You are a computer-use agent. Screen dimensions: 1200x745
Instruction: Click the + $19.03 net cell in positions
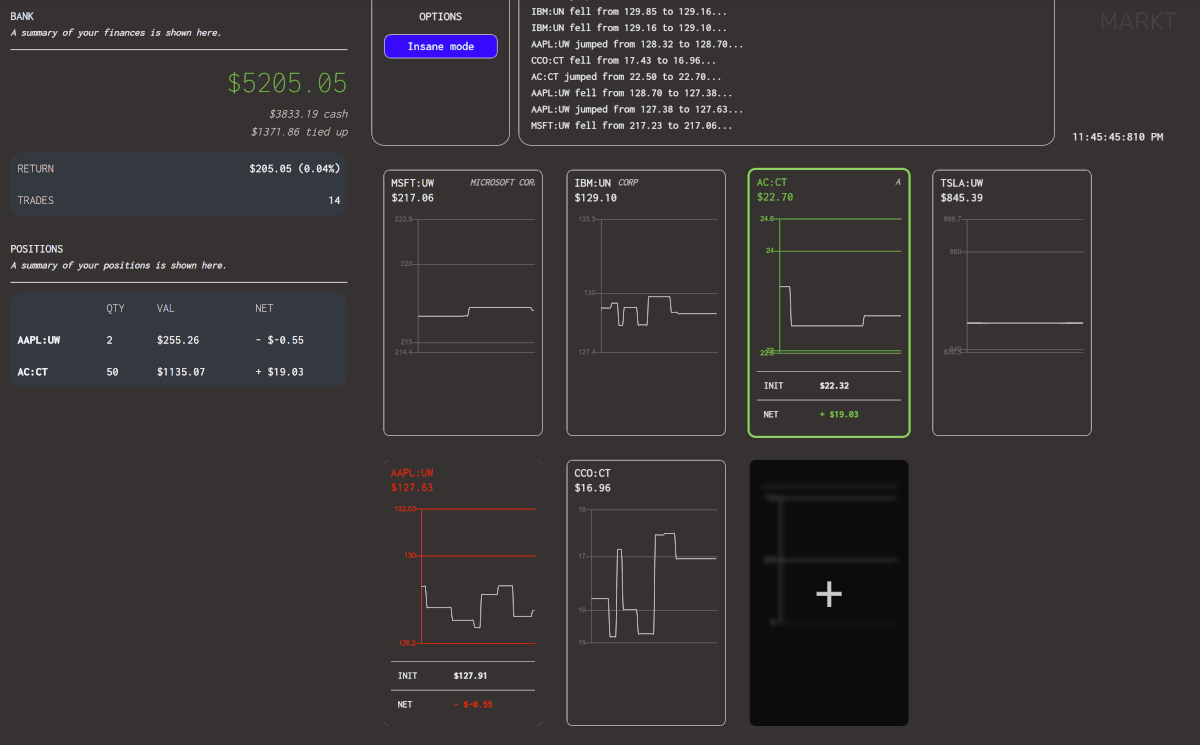pyautogui.click(x=279, y=371)
